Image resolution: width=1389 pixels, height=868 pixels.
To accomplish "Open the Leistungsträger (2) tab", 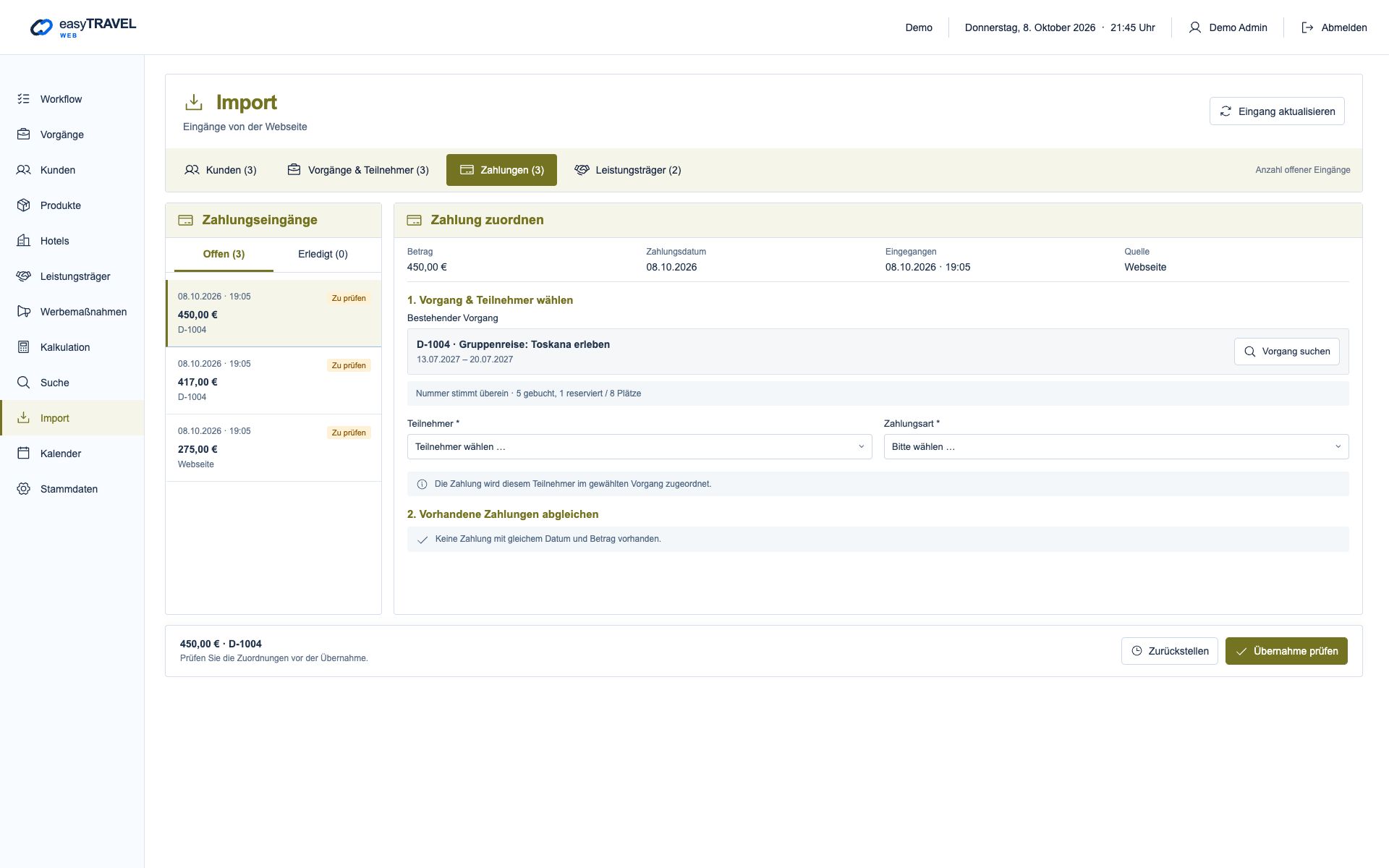I will [628, 170].
